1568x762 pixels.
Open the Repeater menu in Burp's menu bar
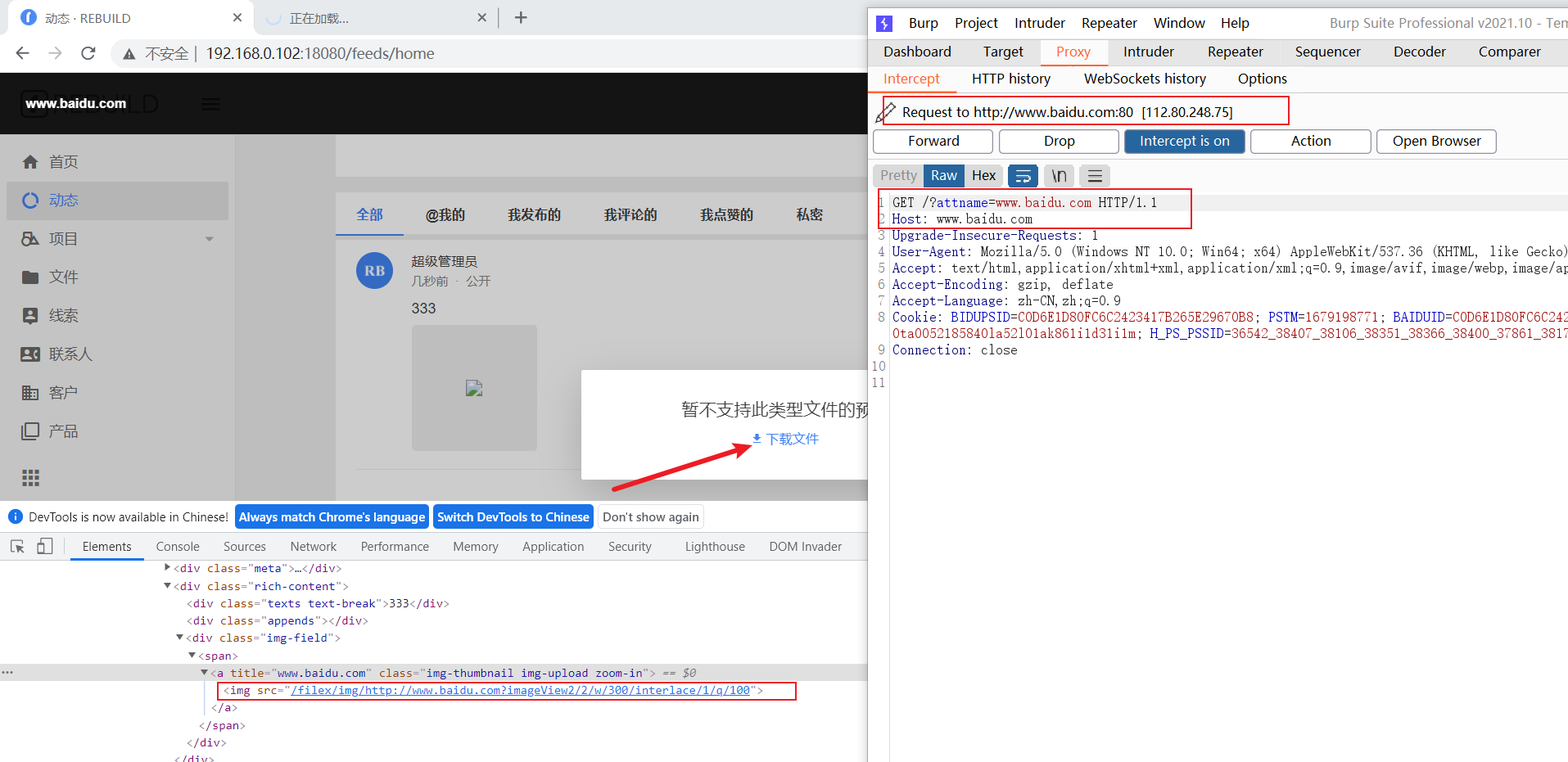1108,23
